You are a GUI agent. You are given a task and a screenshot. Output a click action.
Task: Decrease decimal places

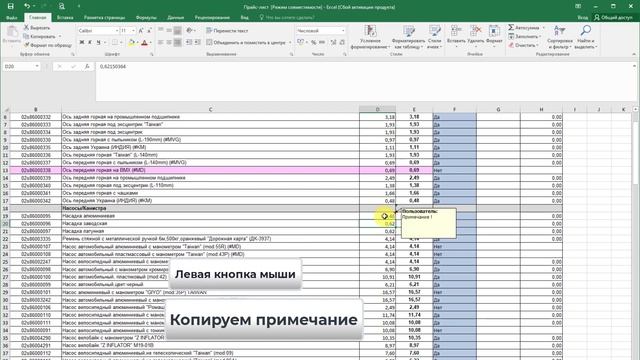[x=342, y=42]
